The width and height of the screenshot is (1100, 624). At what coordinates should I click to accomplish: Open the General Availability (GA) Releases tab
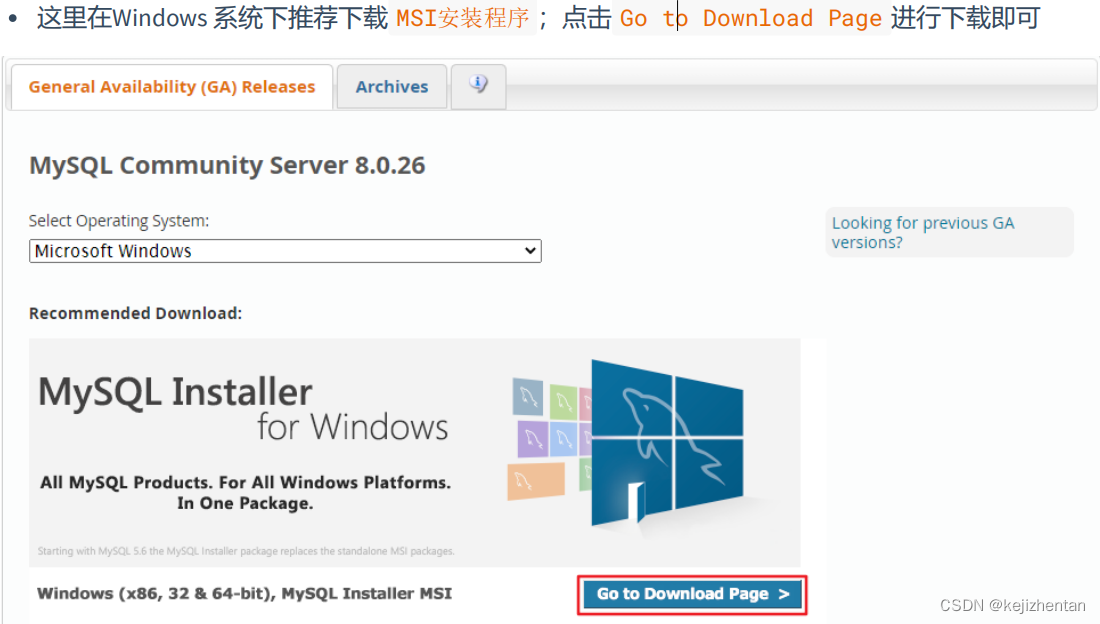(x=172, y=87)
